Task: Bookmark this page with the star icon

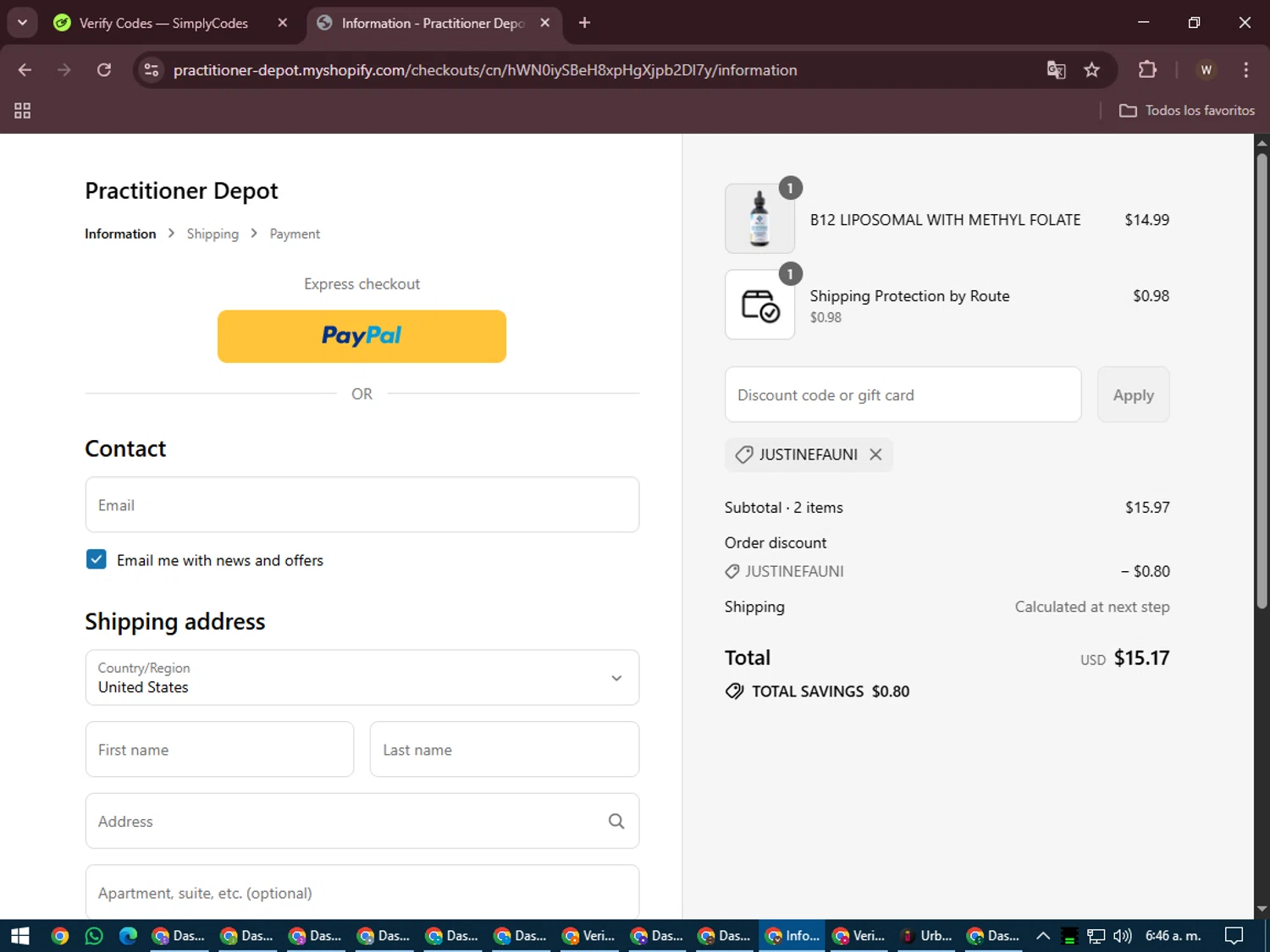Action: (1092, 70)
